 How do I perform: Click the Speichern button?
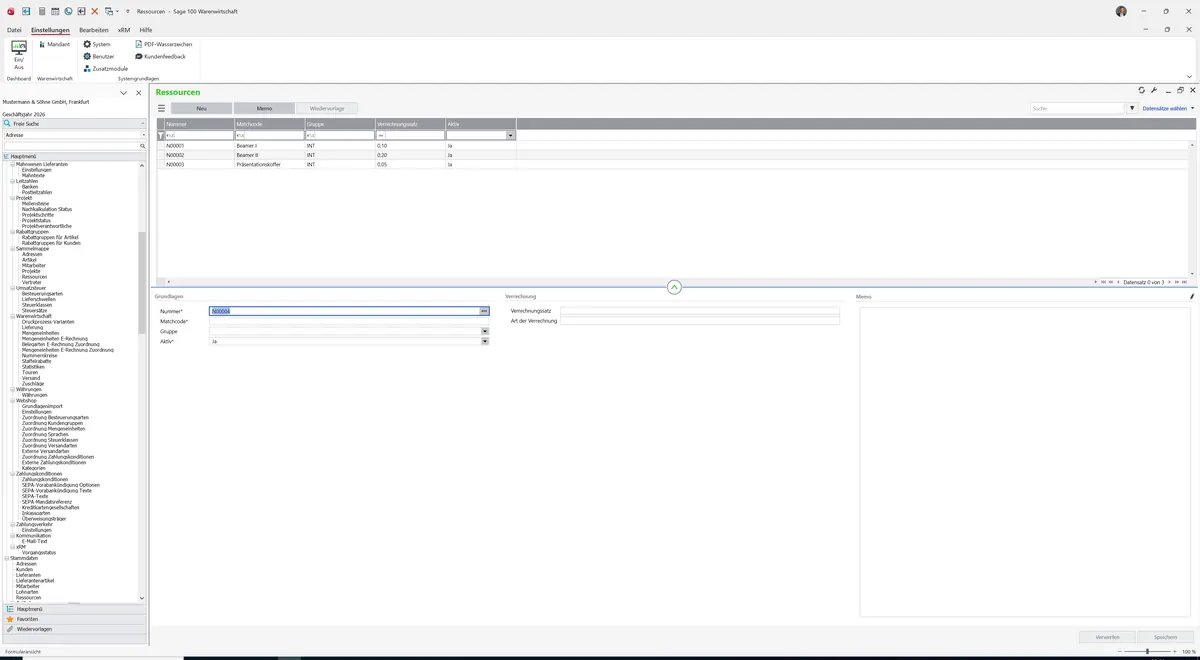pos(1166,636)
